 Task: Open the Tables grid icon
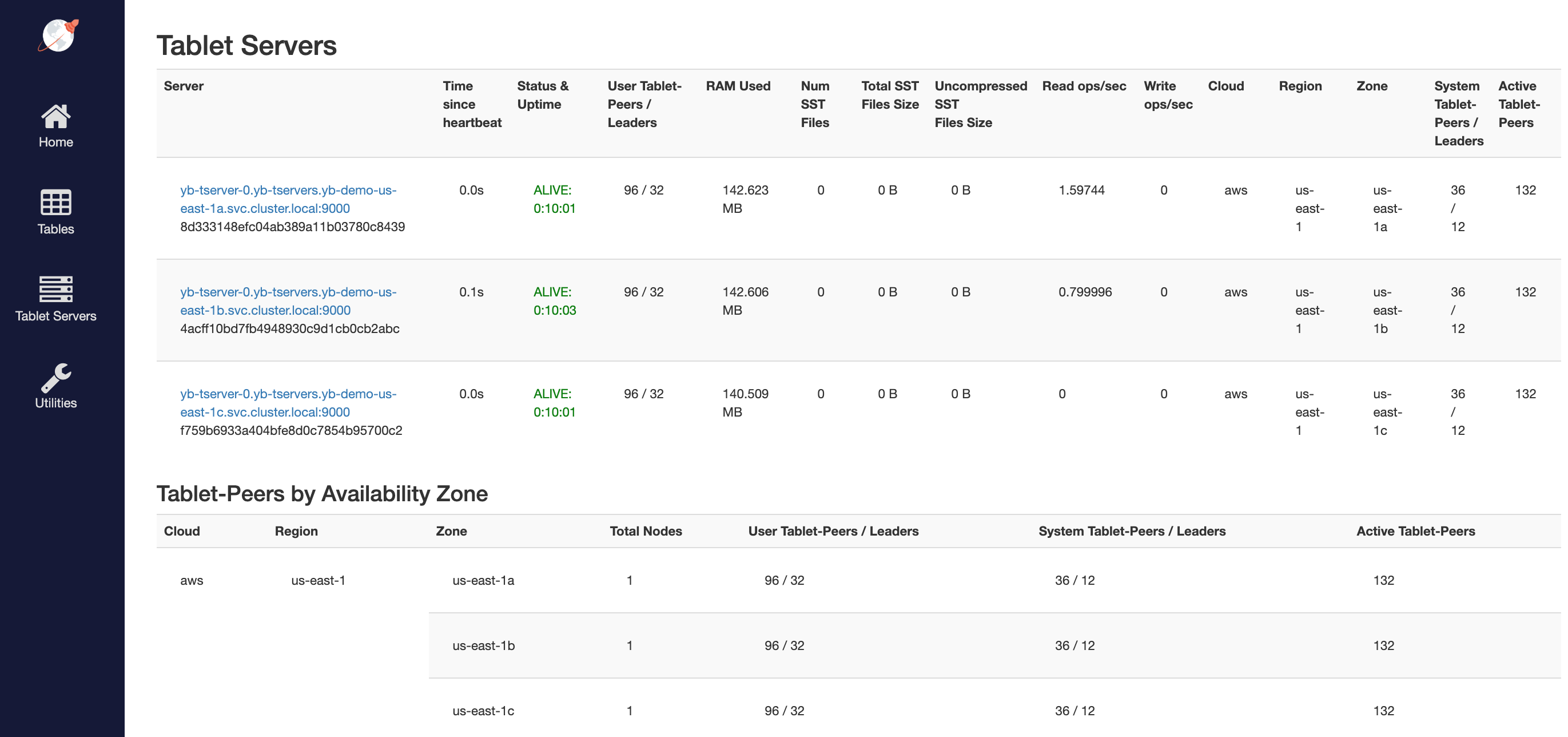[55, 202]
